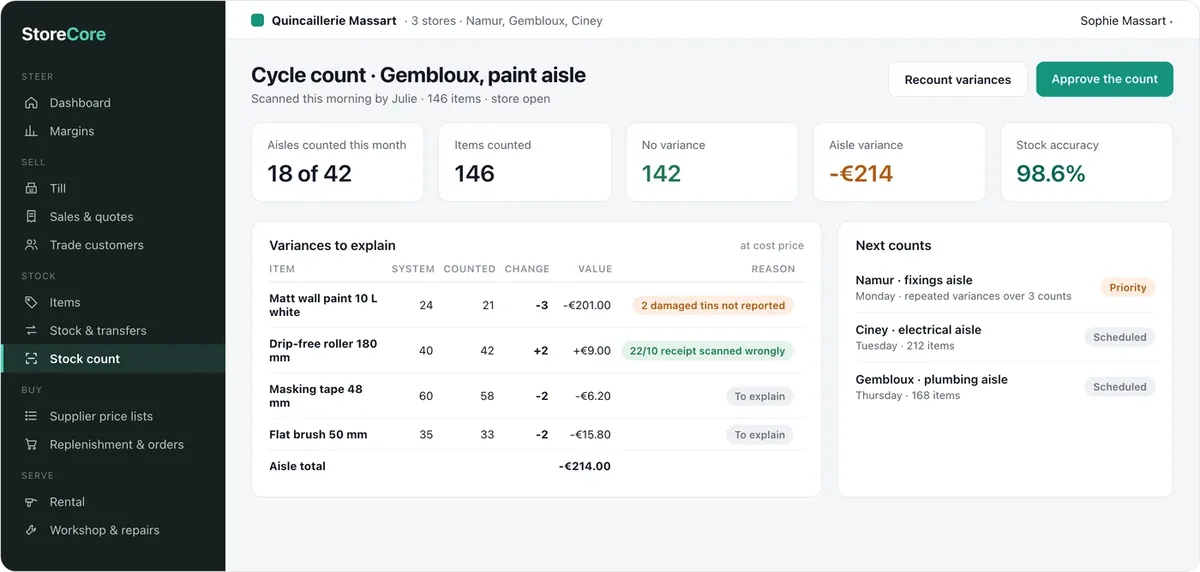
Task: Click the '2 damaged tins not reported' reason tag
Action: [x=713, y=306]
